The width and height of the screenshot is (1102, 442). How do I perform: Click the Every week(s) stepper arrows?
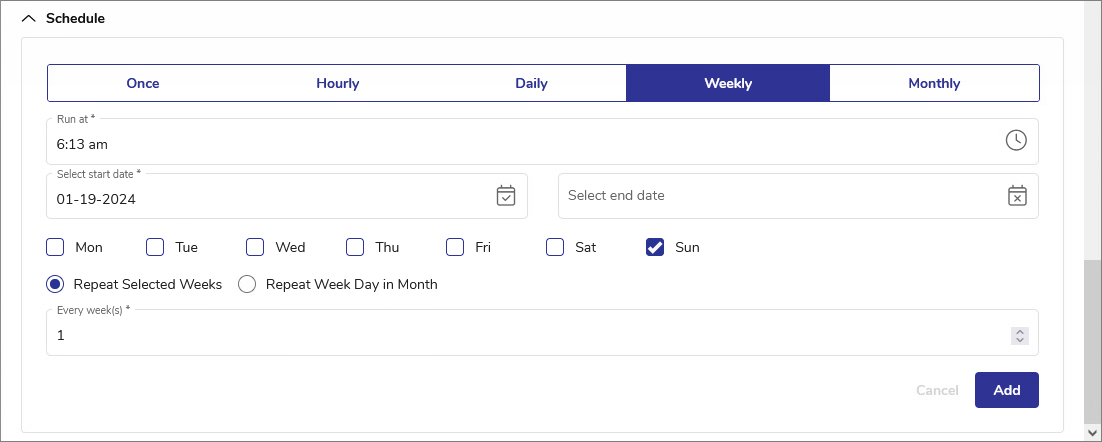click(1019, 336)
